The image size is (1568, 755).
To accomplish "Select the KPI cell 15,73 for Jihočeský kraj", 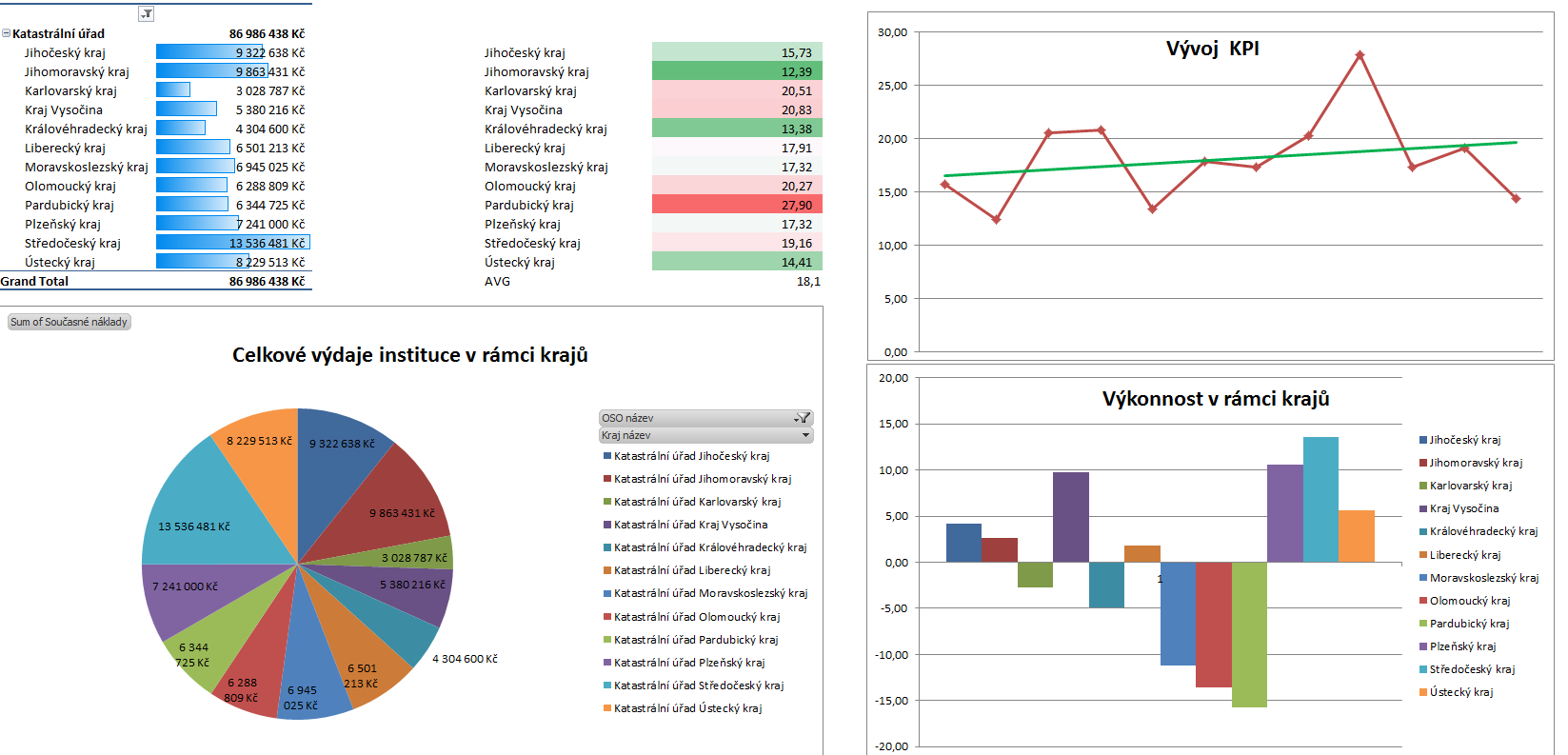I will 737,52.
